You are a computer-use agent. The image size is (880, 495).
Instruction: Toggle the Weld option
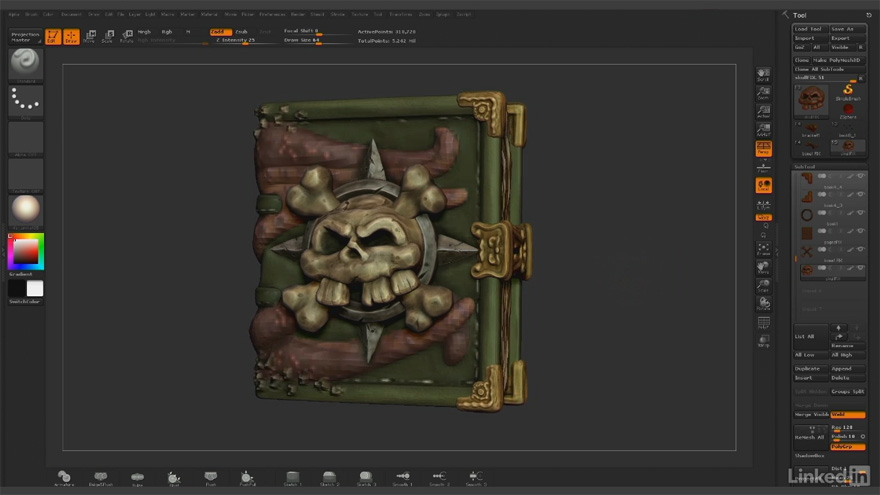coord(847,415)
